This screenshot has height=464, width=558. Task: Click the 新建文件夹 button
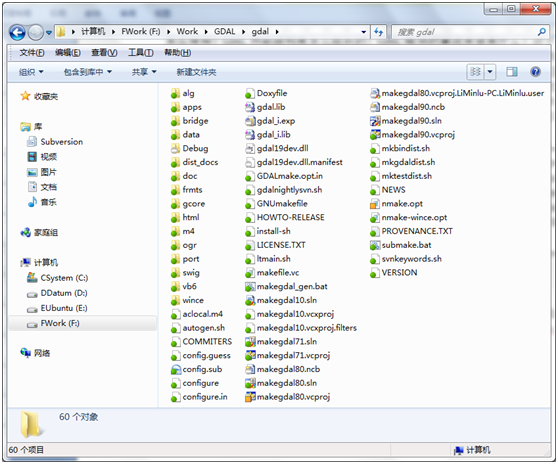click(196, 72)
